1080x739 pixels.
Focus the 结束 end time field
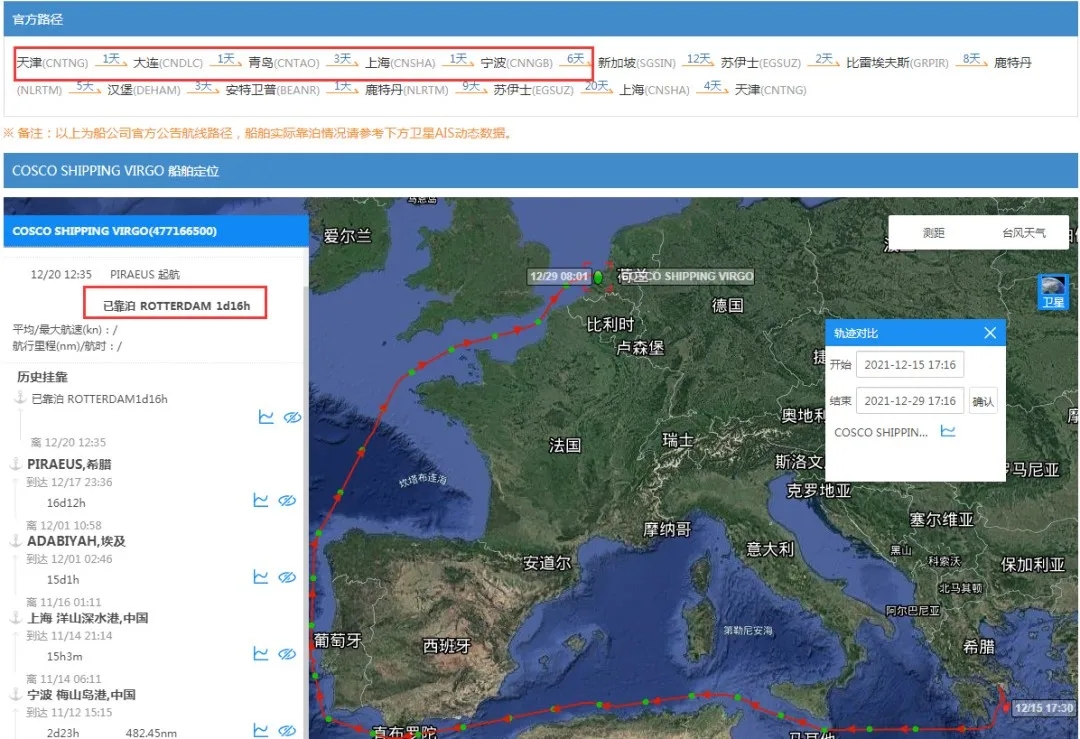pyautogui.click(x=910, y=401)
